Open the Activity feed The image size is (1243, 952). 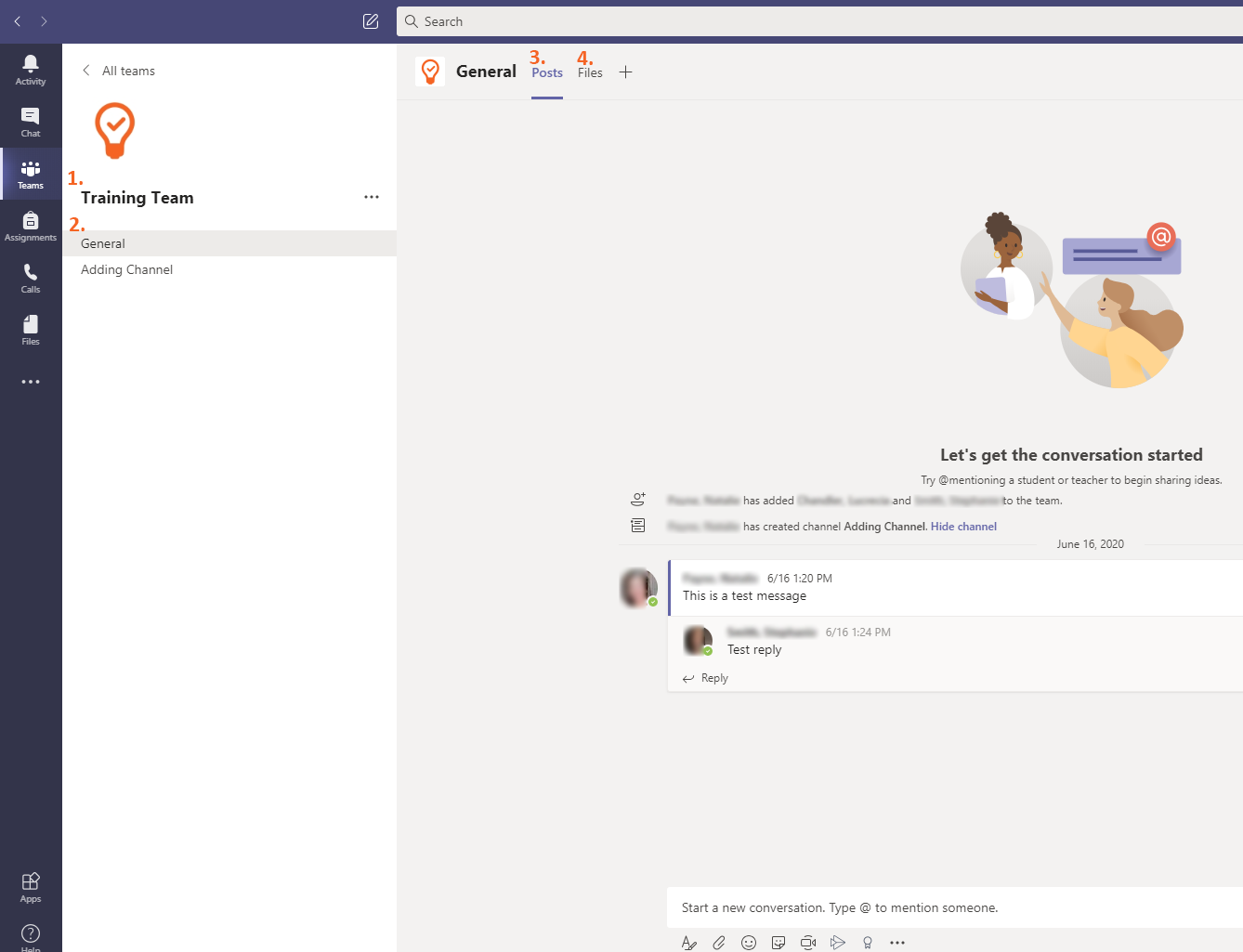tap(31, 70)
